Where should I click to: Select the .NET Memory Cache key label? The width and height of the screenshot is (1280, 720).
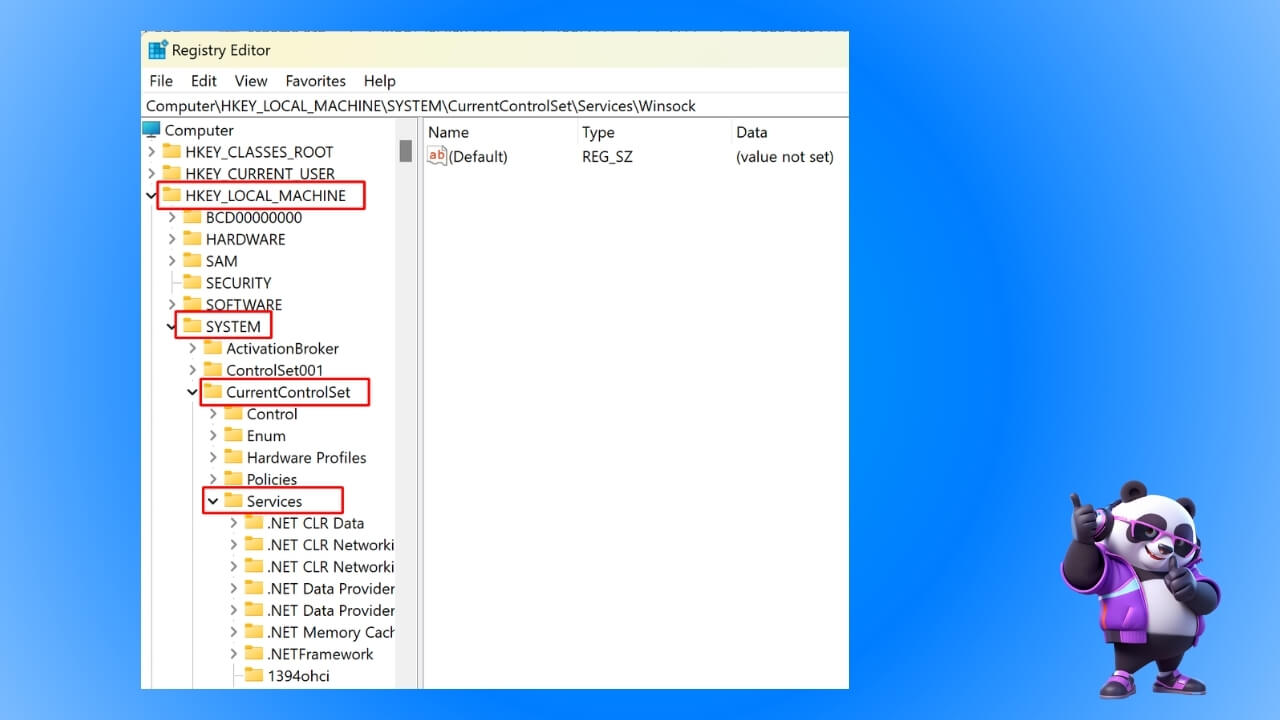331,632
